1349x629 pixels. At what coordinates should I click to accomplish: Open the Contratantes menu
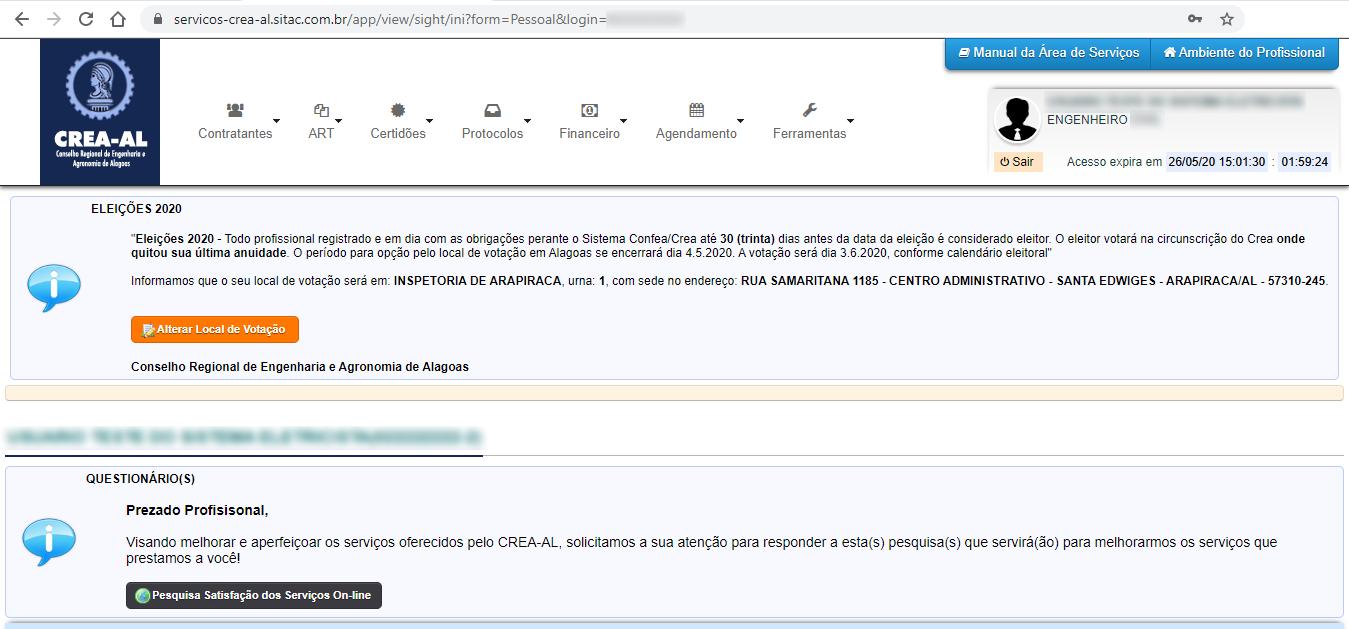point(235,134)
